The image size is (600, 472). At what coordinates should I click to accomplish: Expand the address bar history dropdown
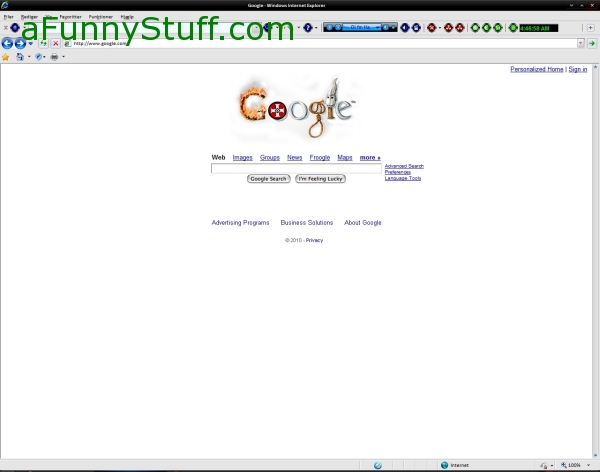580,43
